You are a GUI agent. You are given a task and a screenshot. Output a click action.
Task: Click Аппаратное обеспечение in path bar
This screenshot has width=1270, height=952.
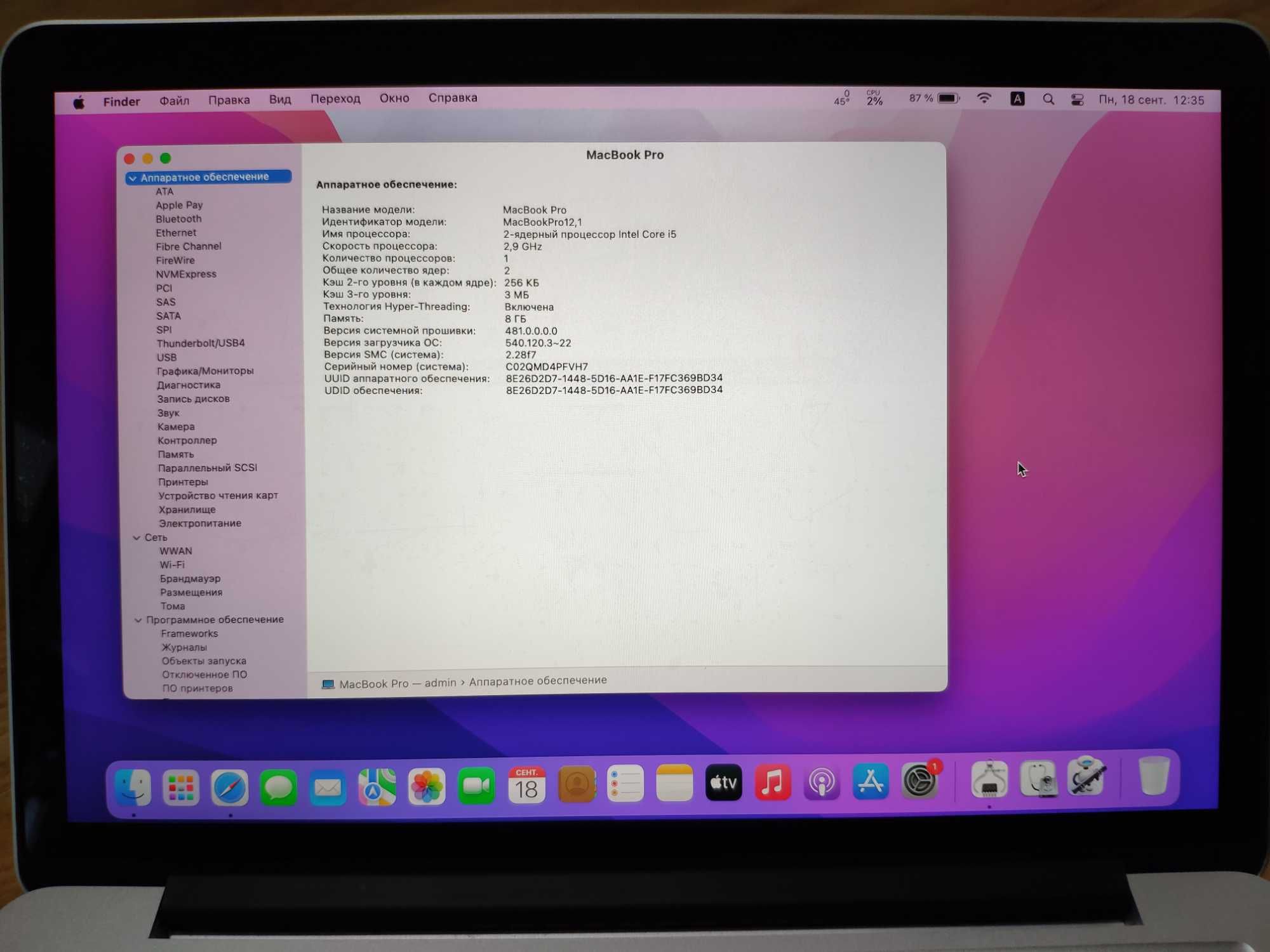(x=538, y=680)
